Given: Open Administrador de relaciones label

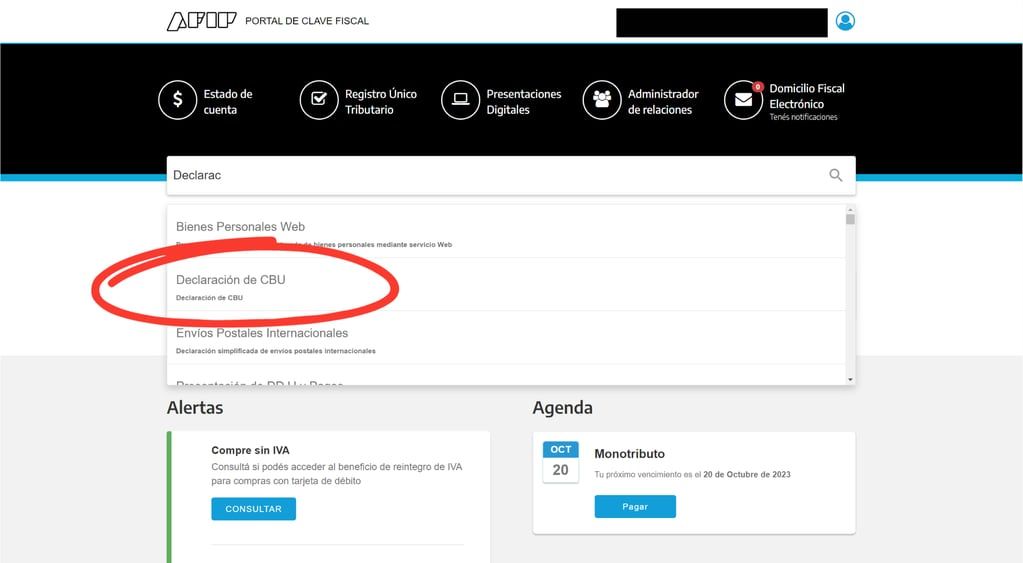Looking at the screenshot, I should tap(663, 102).
